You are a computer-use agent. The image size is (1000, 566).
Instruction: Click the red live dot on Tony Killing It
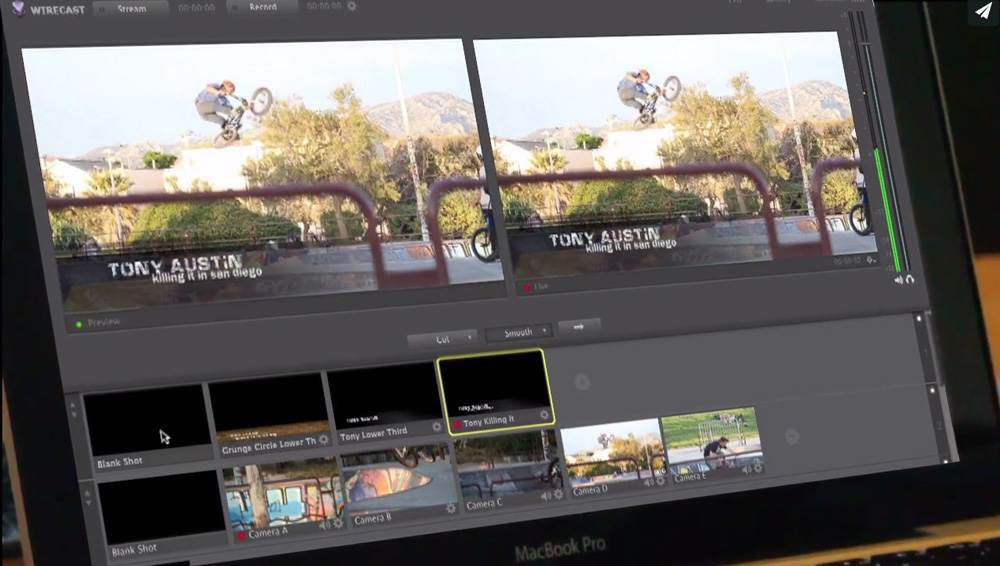pos(457,424)
